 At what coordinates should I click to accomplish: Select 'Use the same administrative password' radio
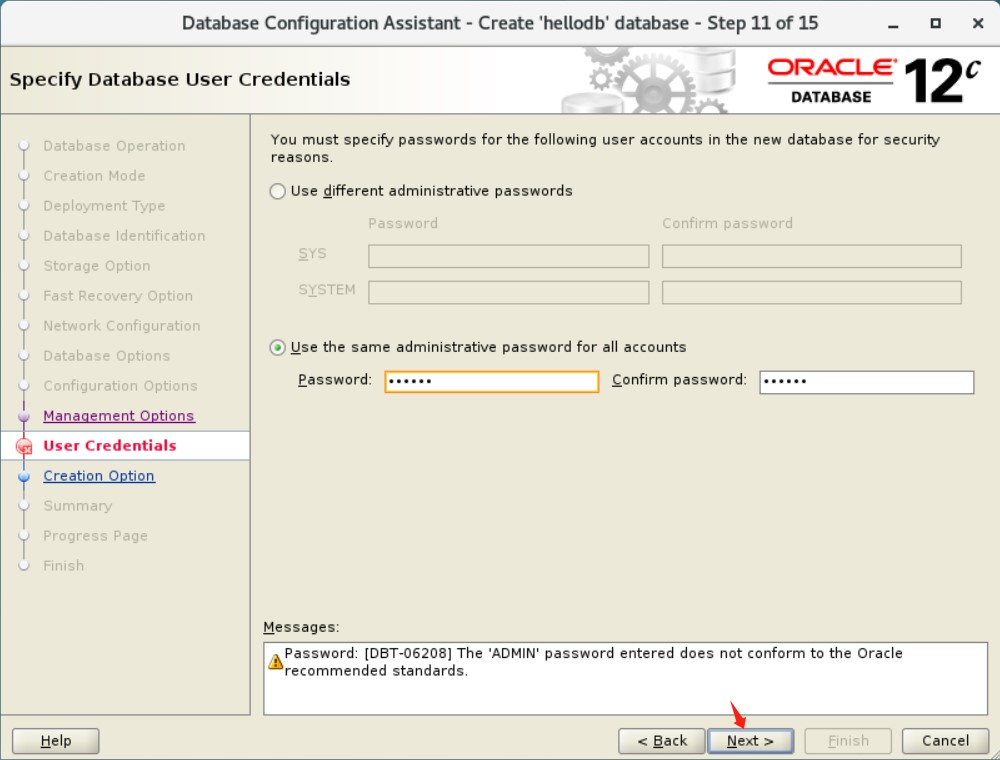(x=277, y=347)
